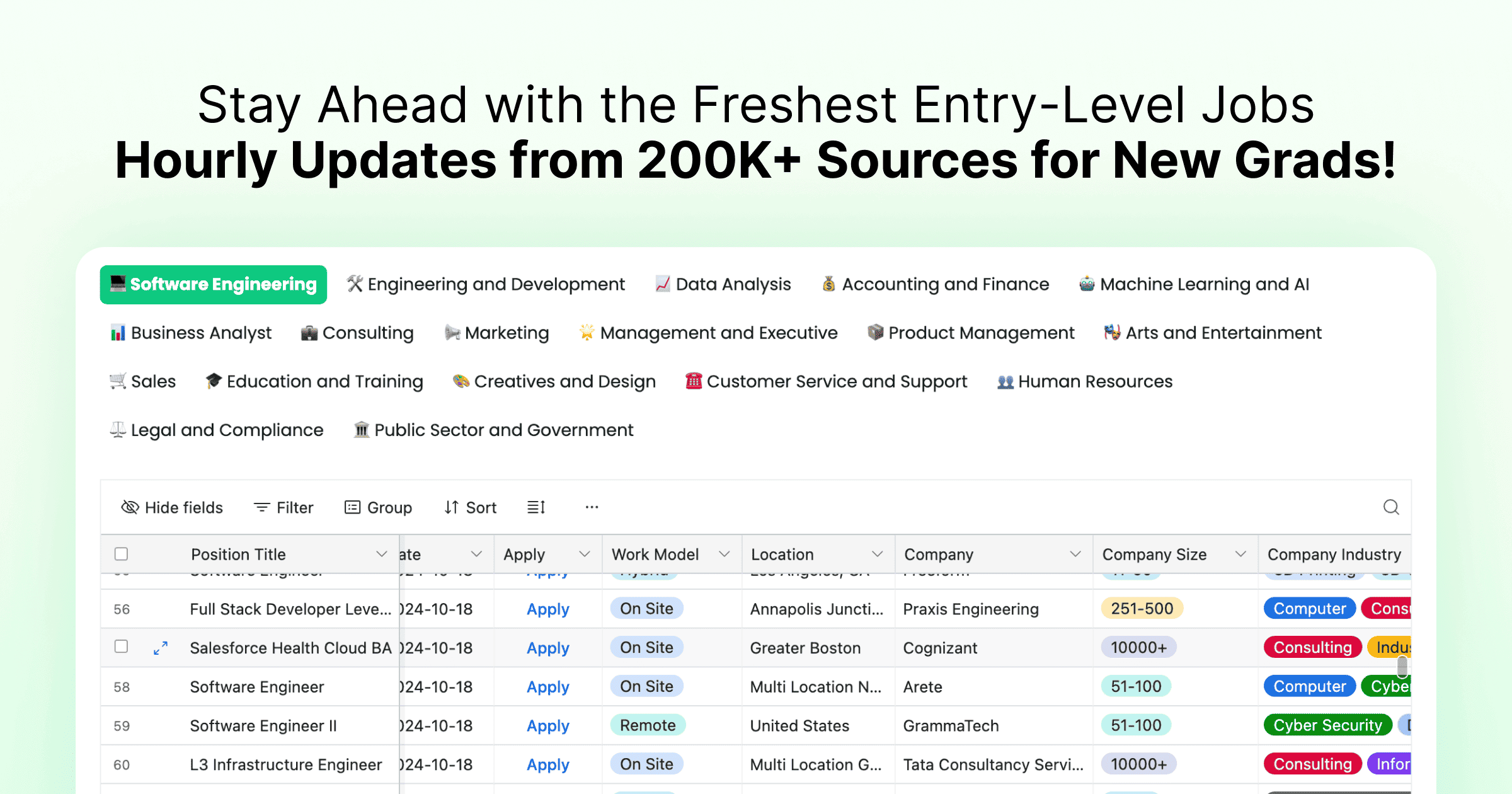Expand the Salesforce Health Cloud BA record

tap(160, 648)
